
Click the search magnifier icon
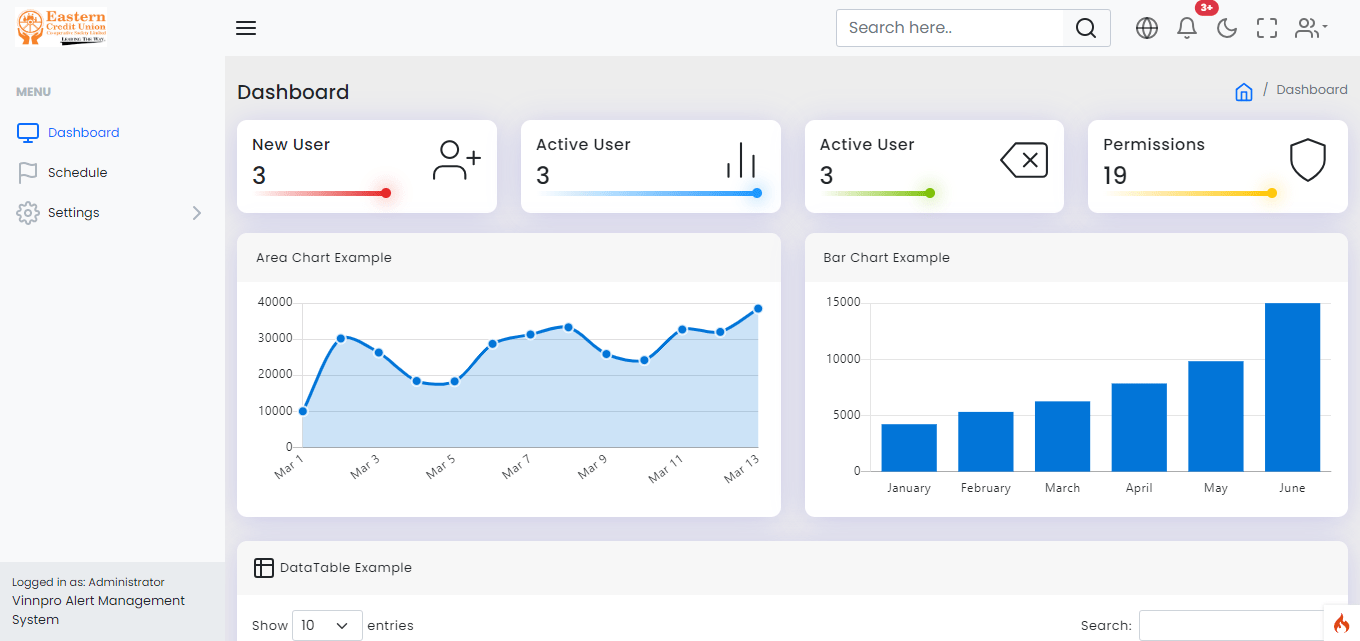click(1086, 28)
